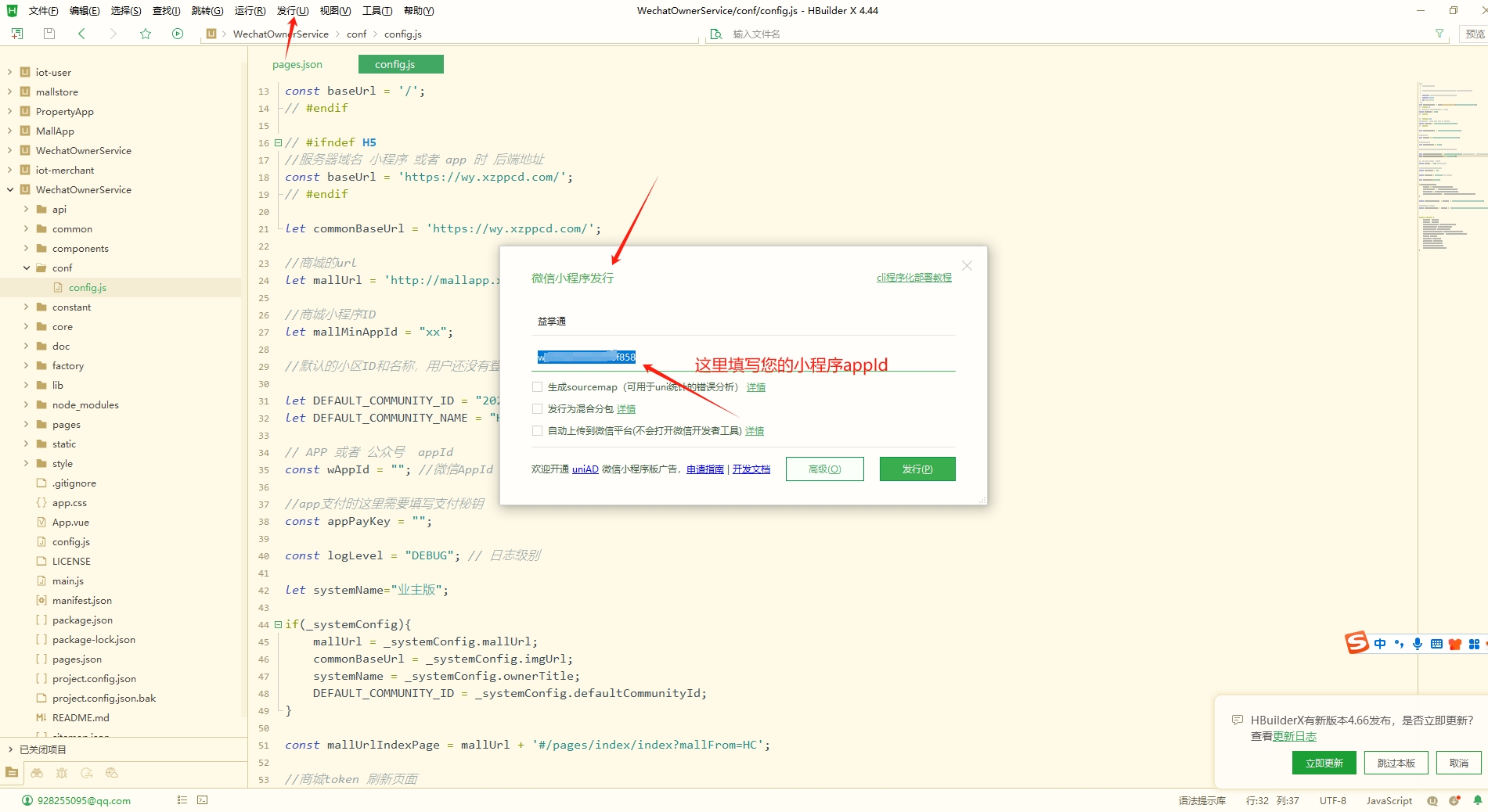Click the mini program name field 益掌通

click(743, 322)
